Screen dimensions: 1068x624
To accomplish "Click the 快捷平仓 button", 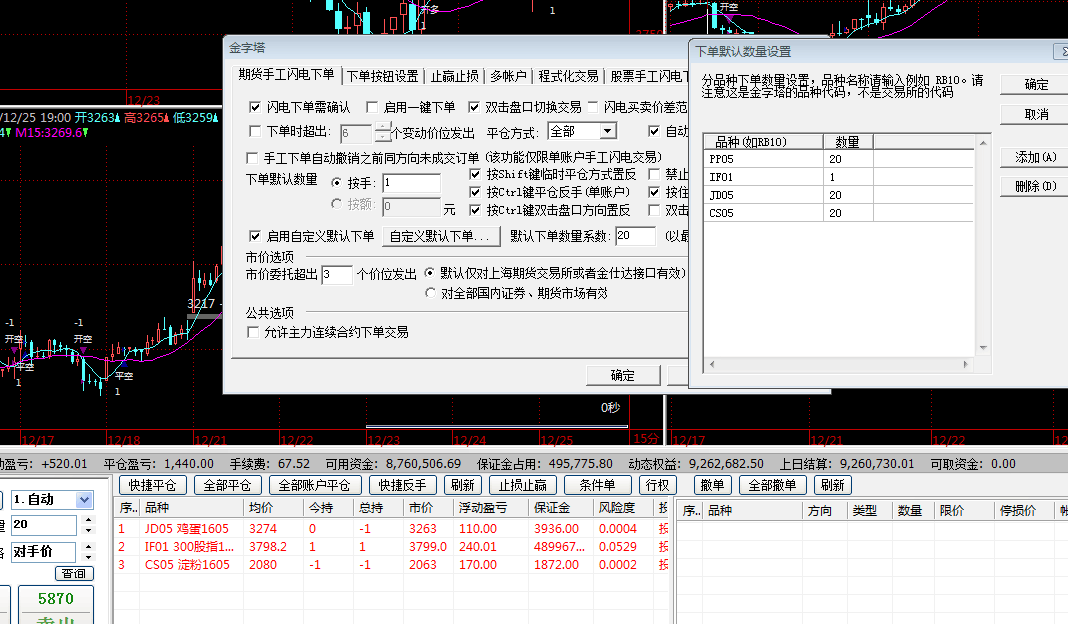I will tap(152, 485).
